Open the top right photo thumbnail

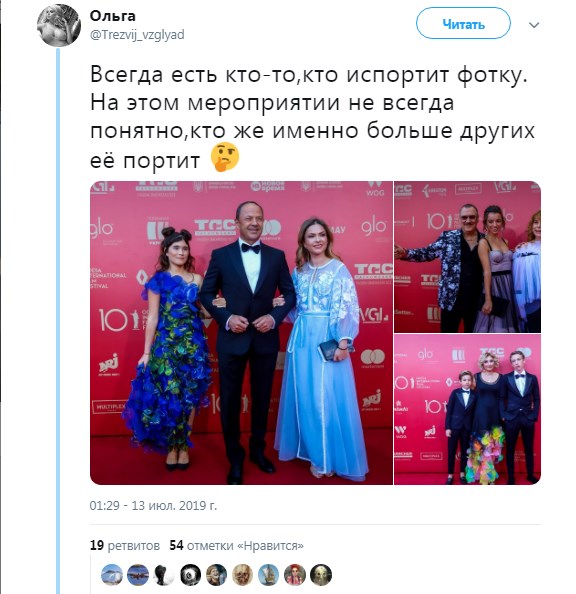(467, 257)
